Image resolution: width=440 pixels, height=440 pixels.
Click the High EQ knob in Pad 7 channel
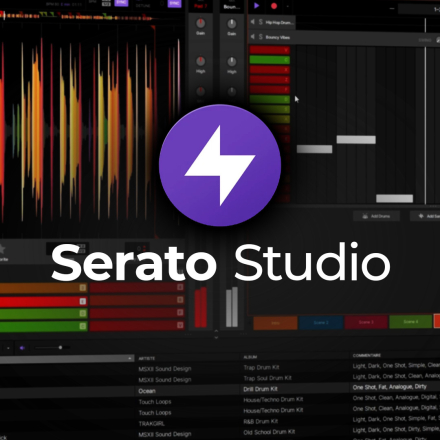[x=200, y=61]
